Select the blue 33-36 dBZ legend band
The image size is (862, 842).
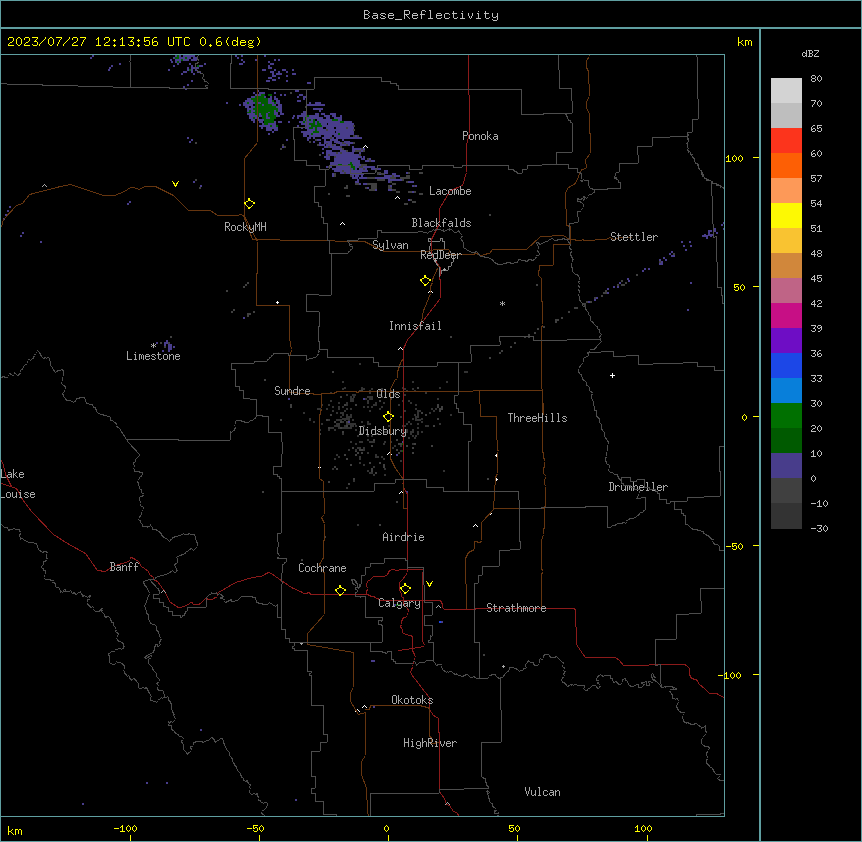tap(786, 365)
